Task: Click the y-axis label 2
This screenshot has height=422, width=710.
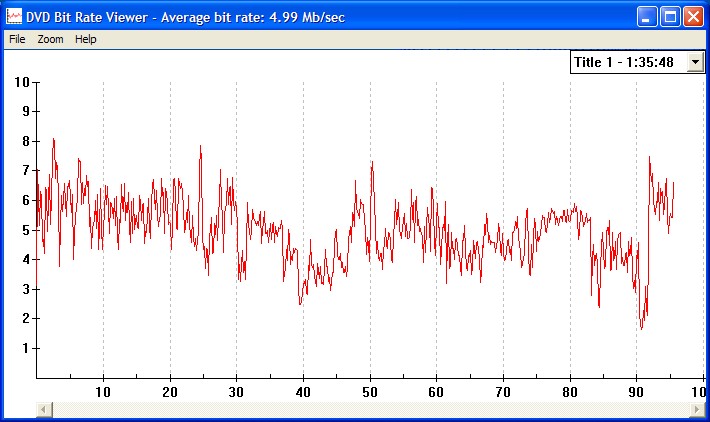Action: tap(26, 318)
